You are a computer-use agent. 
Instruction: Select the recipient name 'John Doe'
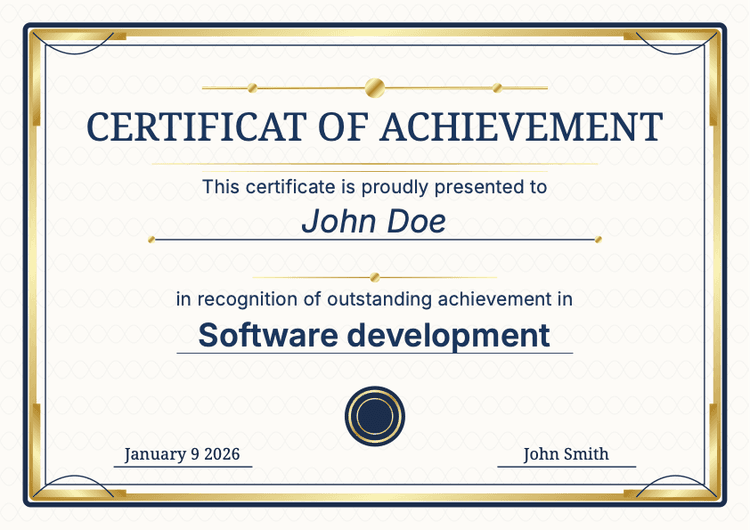374,221
